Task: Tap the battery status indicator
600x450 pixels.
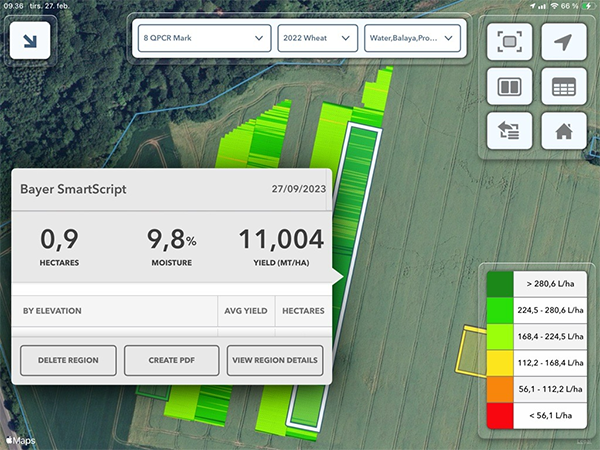Action: pyautogui.click(x=587, y=6)
